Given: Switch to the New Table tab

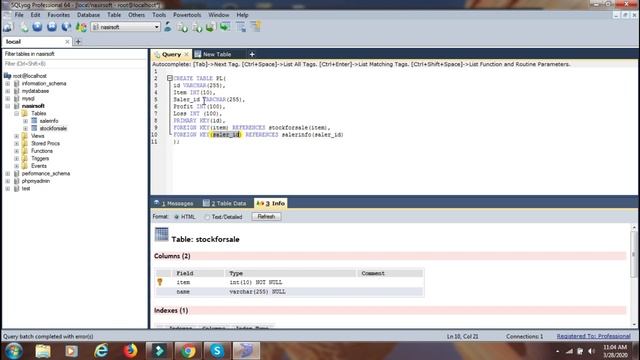Looking at the screenshot, I should pos(217,54).
